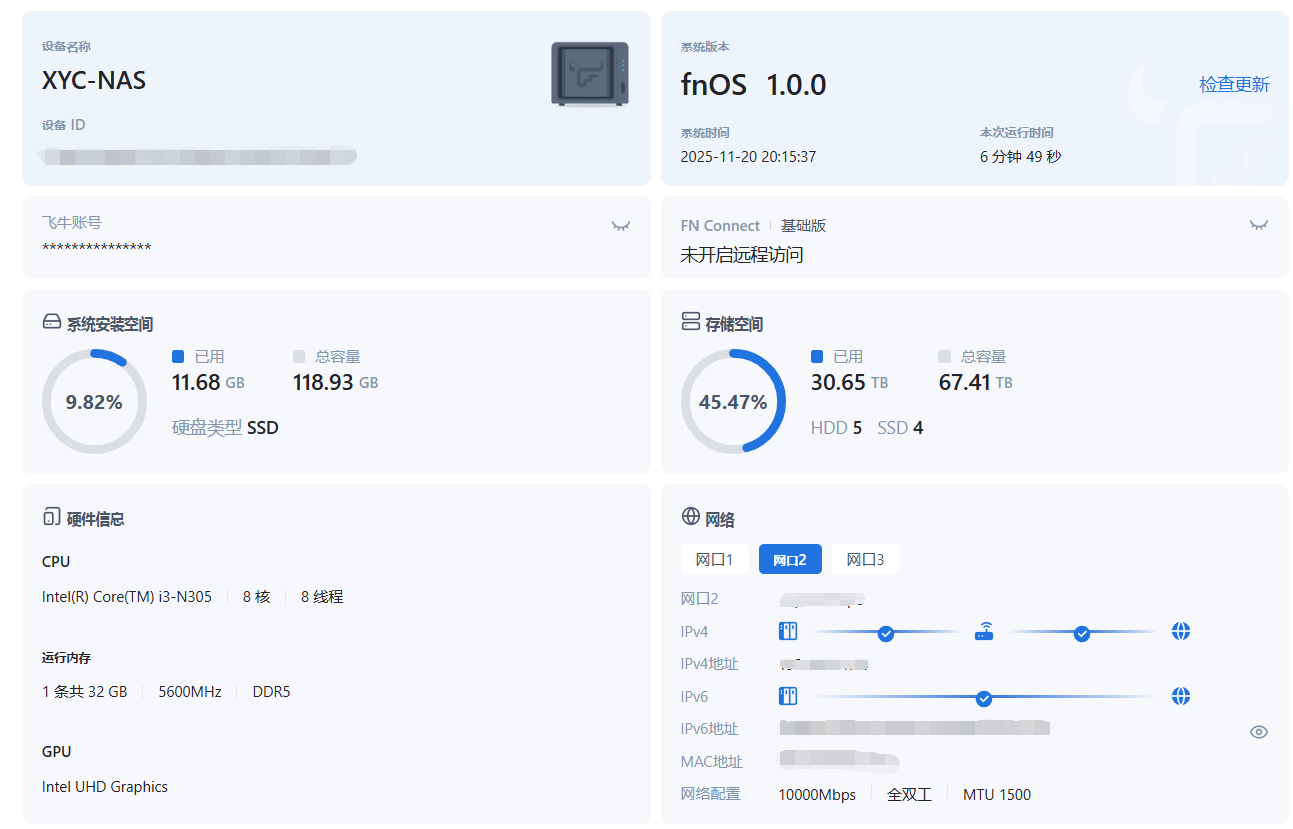The image size is (1293, 829).
Task: Open the 检查更新 link
Action: coord(1234,85)
